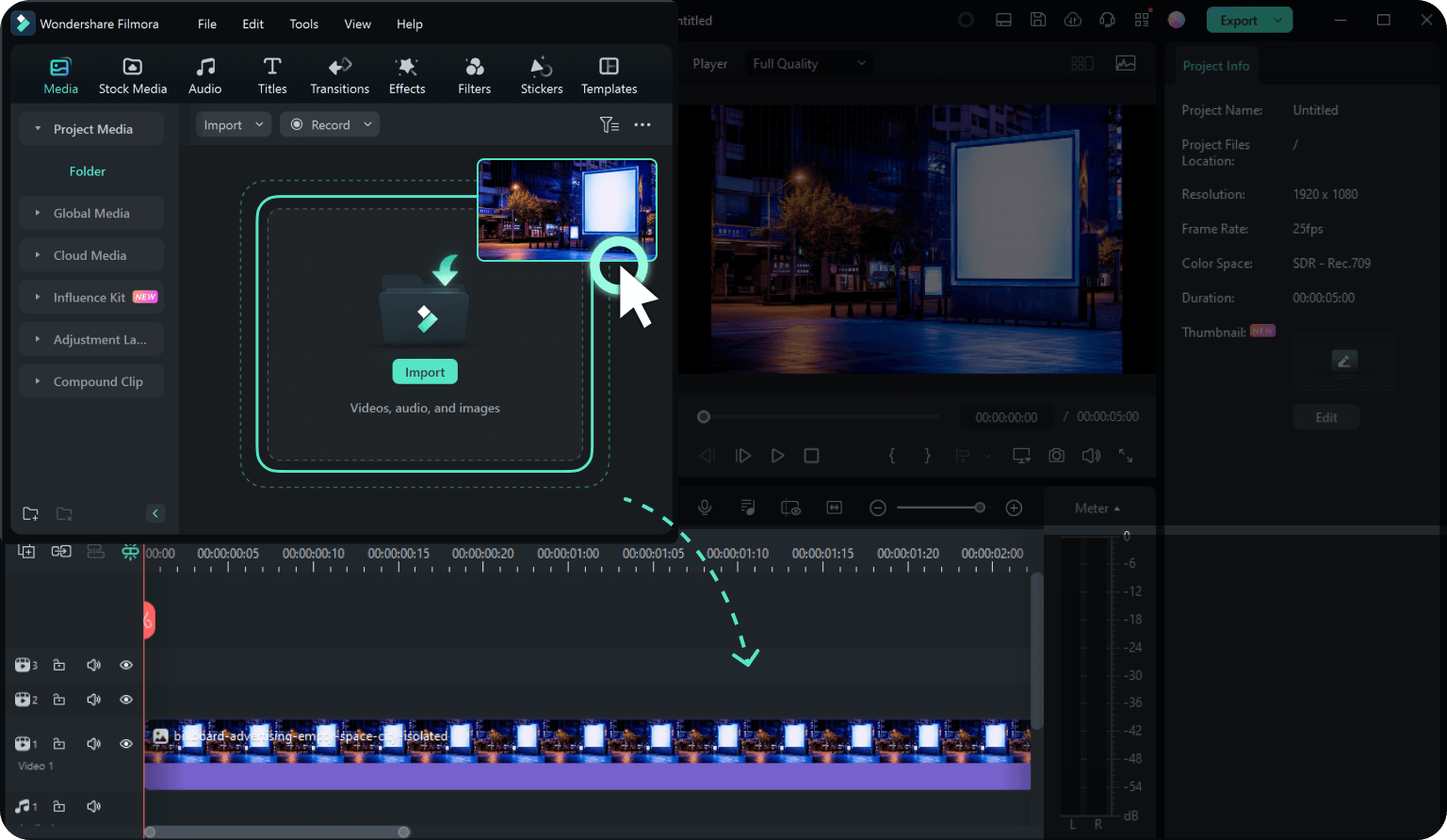The height and width of the screenshot is (840, 1447).
Task: Expand the Influence Kit section
Action: (91, 297)
